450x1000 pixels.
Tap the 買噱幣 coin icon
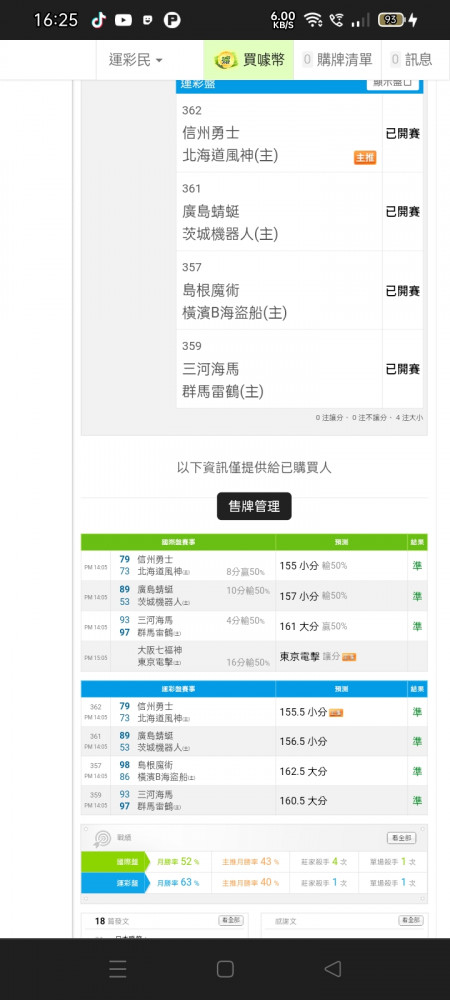[225, 61]
